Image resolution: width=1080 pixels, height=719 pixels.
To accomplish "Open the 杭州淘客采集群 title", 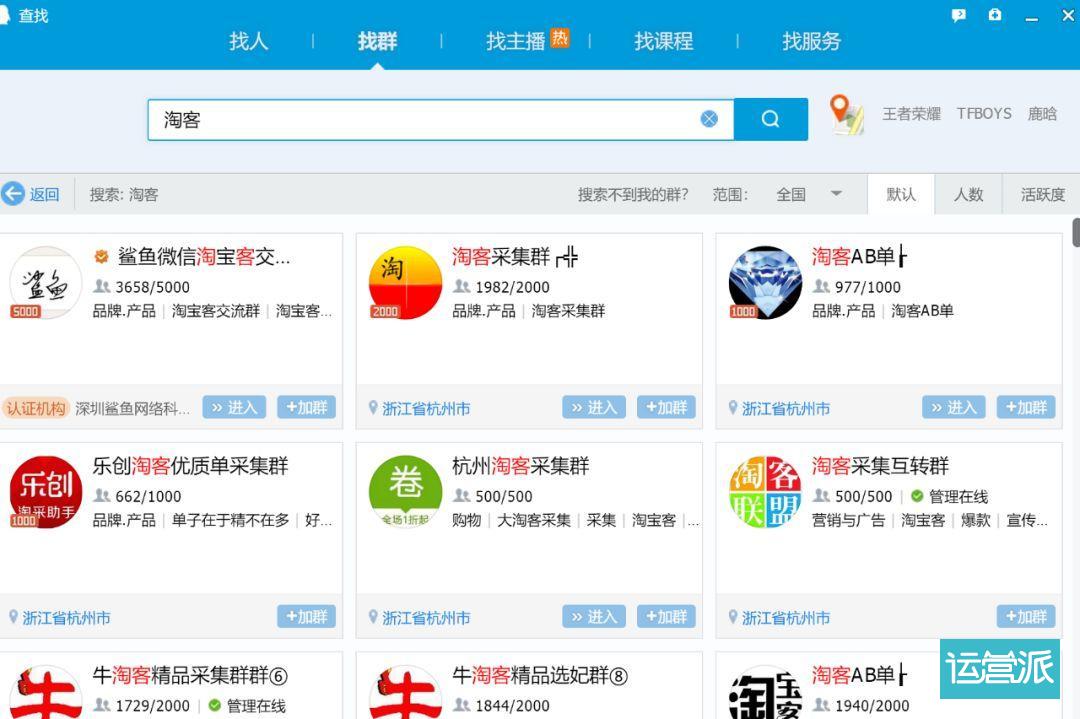I will click(521, 466).
